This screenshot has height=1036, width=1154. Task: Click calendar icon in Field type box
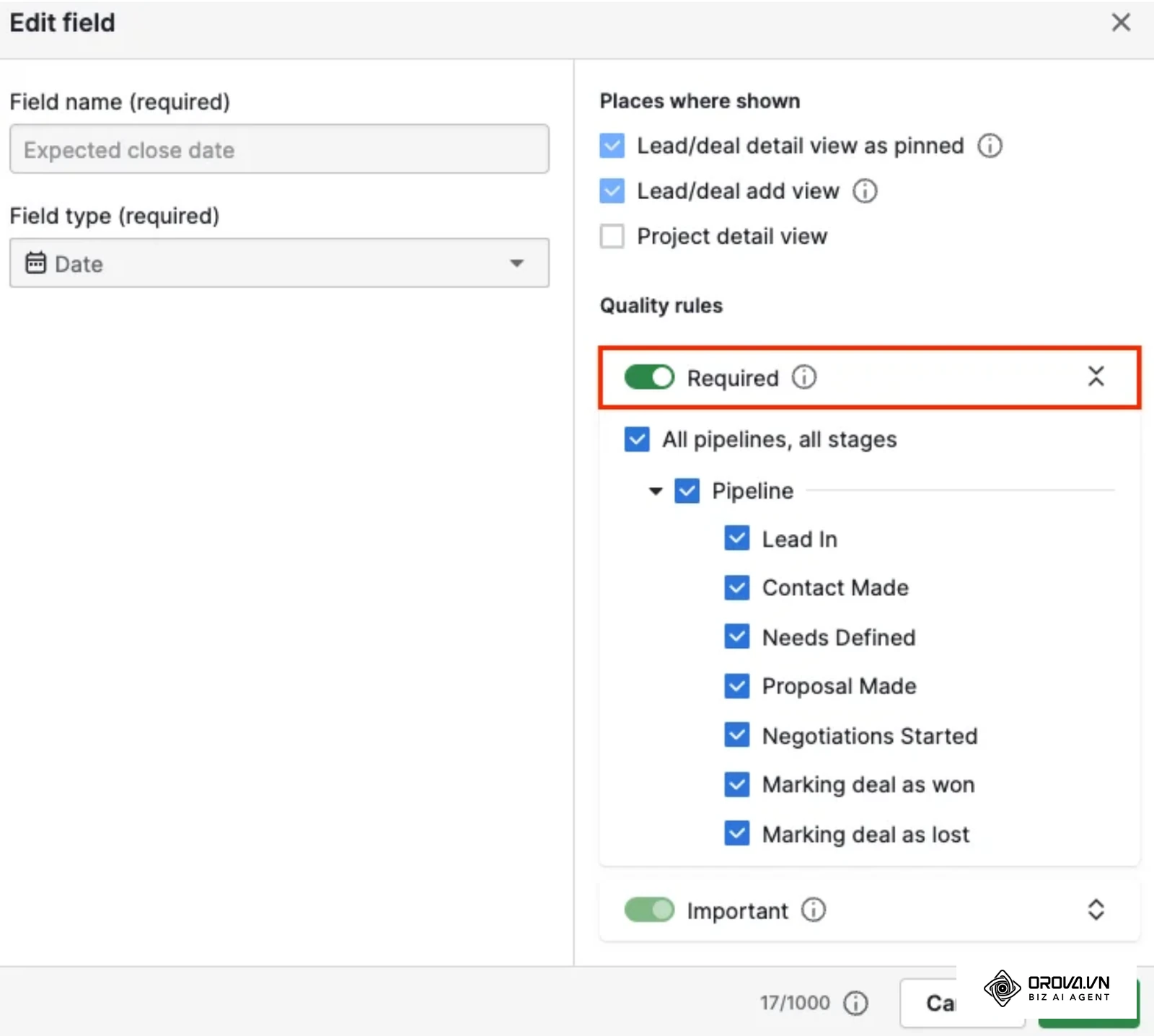[35, 263]
